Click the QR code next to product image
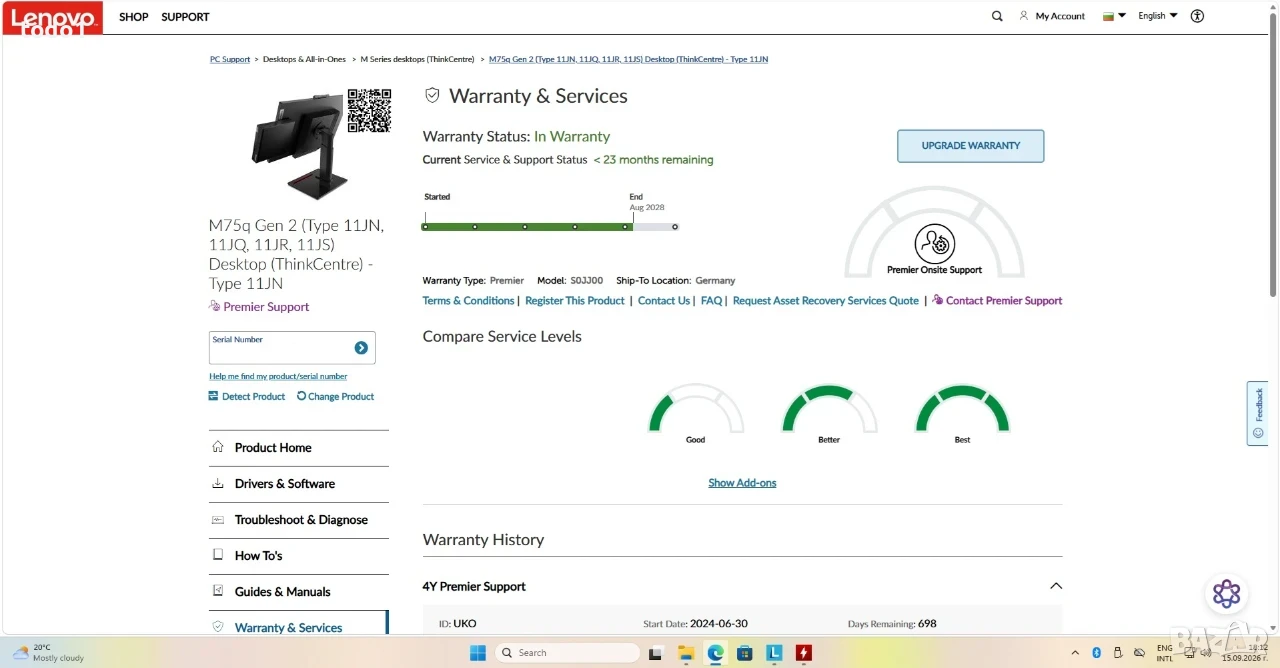 (x=369, y=110)
